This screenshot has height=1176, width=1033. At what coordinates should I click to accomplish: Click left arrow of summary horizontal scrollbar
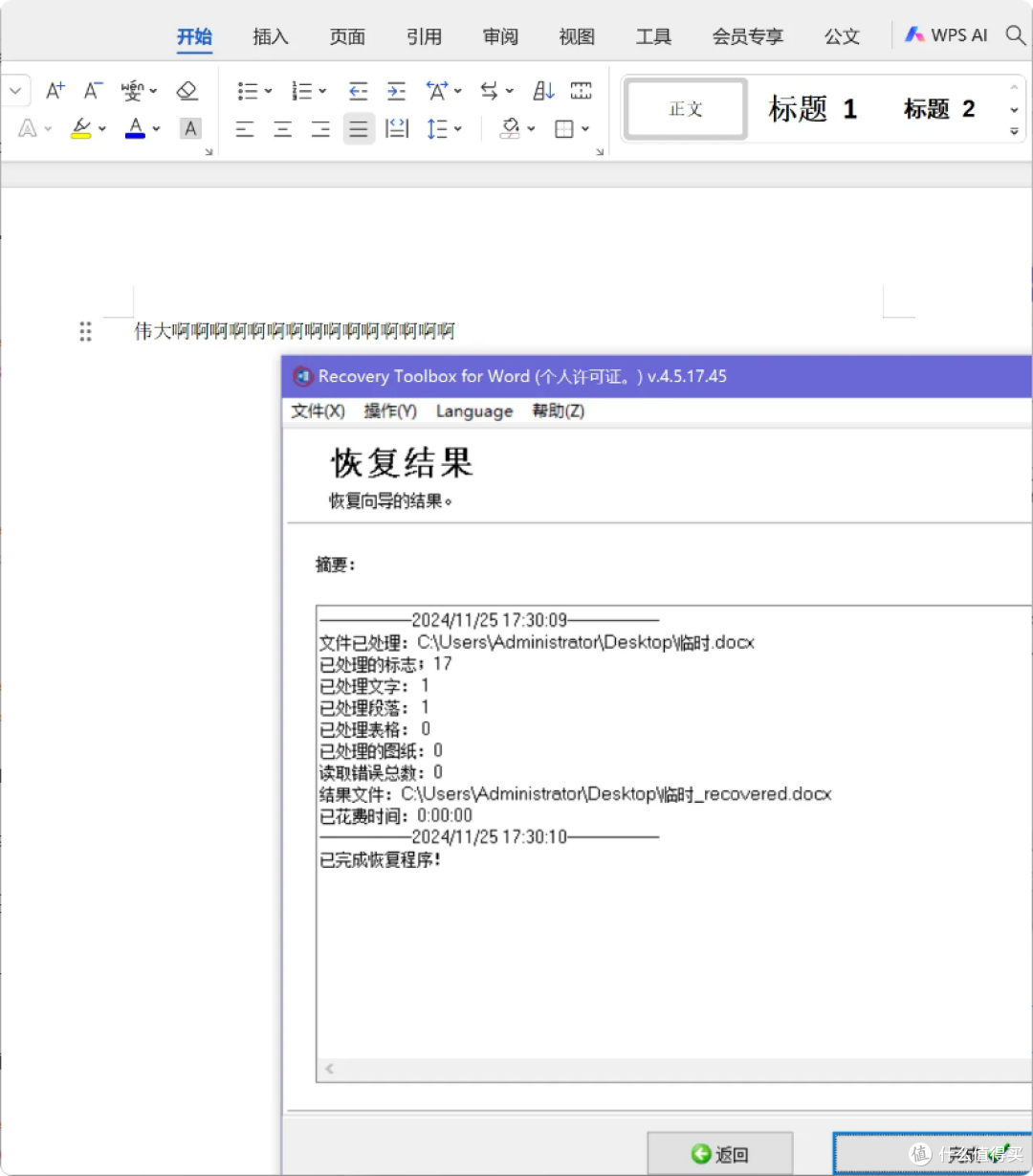(x=329, y=1070)
